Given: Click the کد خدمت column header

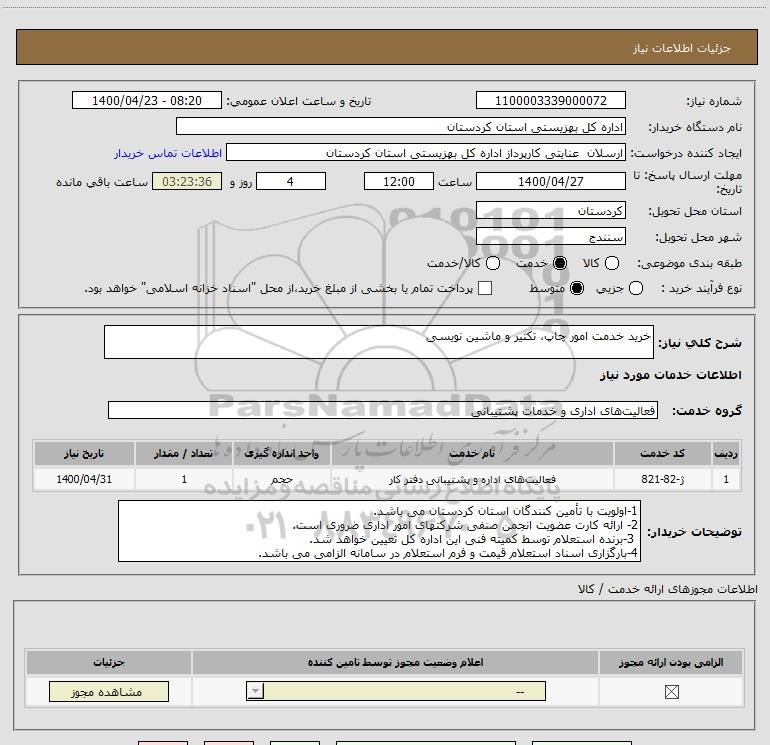Looking at the screenshot, I should pyautogui.click(x=662, y=453).
